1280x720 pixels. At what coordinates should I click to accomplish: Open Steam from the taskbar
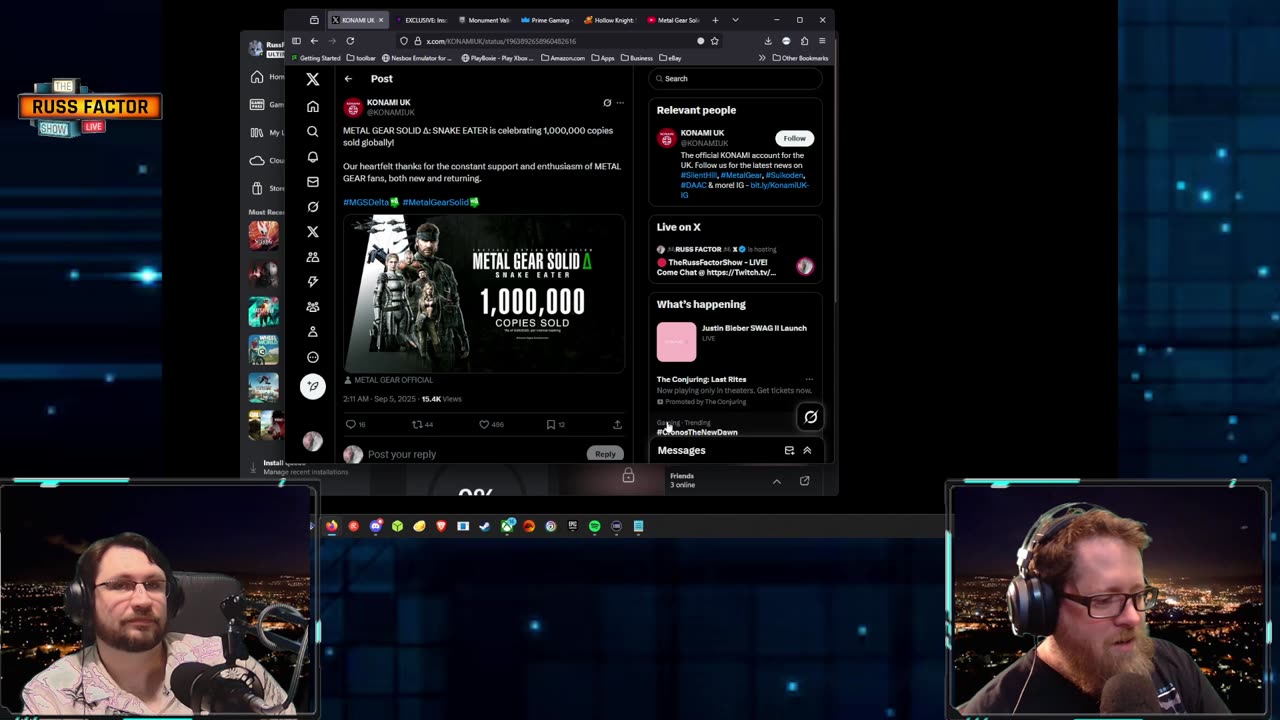point(485,526)
